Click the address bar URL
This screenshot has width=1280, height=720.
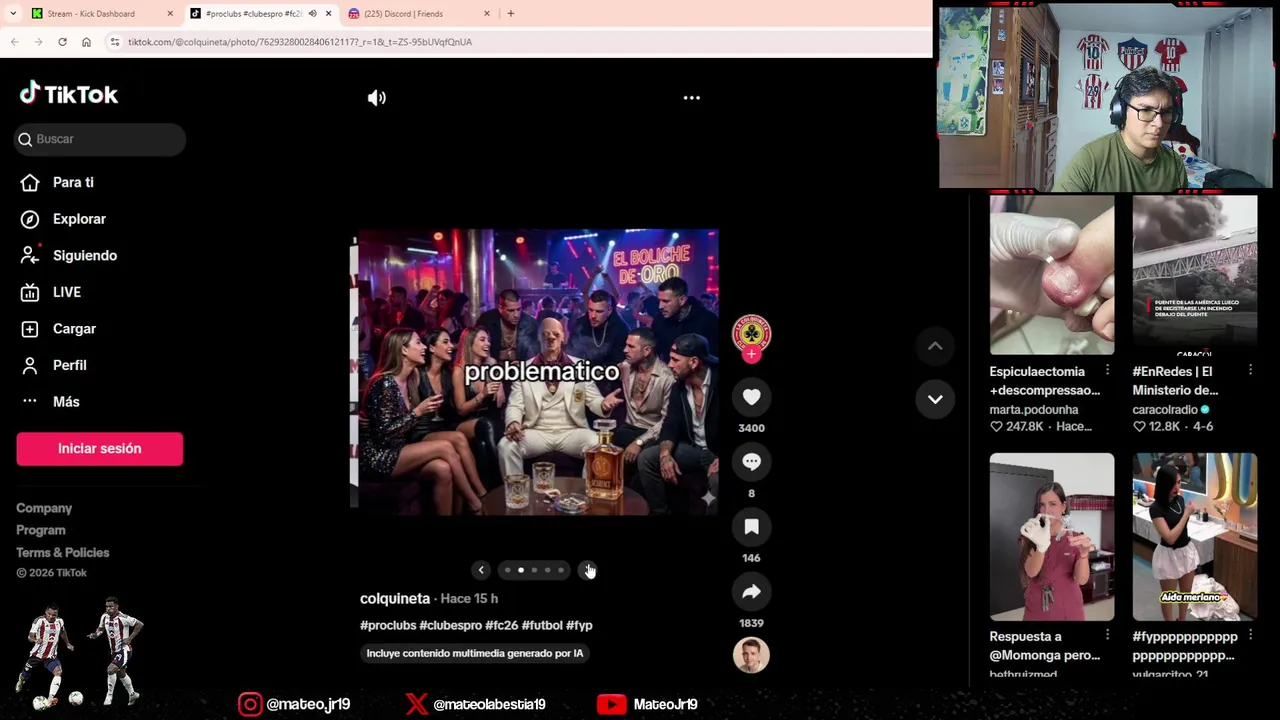300,42
